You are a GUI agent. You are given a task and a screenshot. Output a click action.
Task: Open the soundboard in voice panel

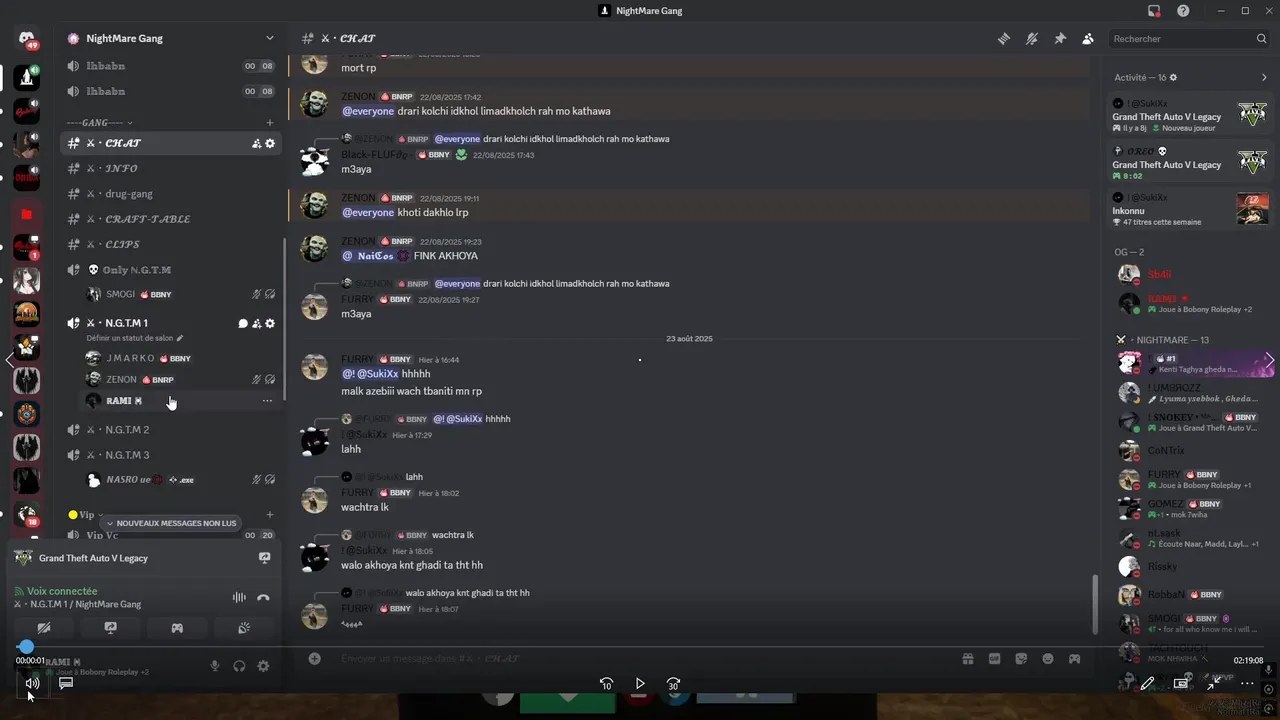coord(243,628)
